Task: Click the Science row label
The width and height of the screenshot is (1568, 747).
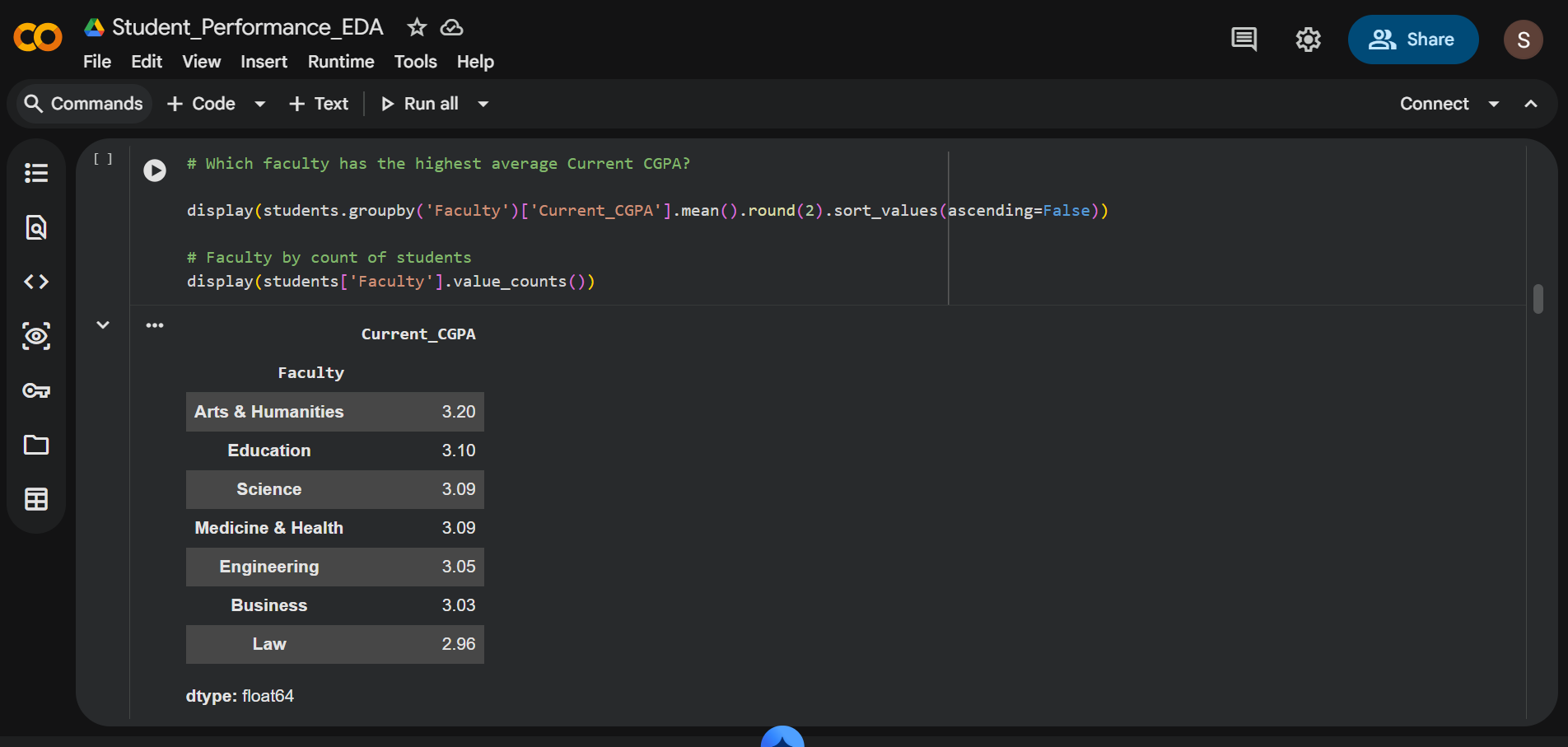Action: click(269, 489)
